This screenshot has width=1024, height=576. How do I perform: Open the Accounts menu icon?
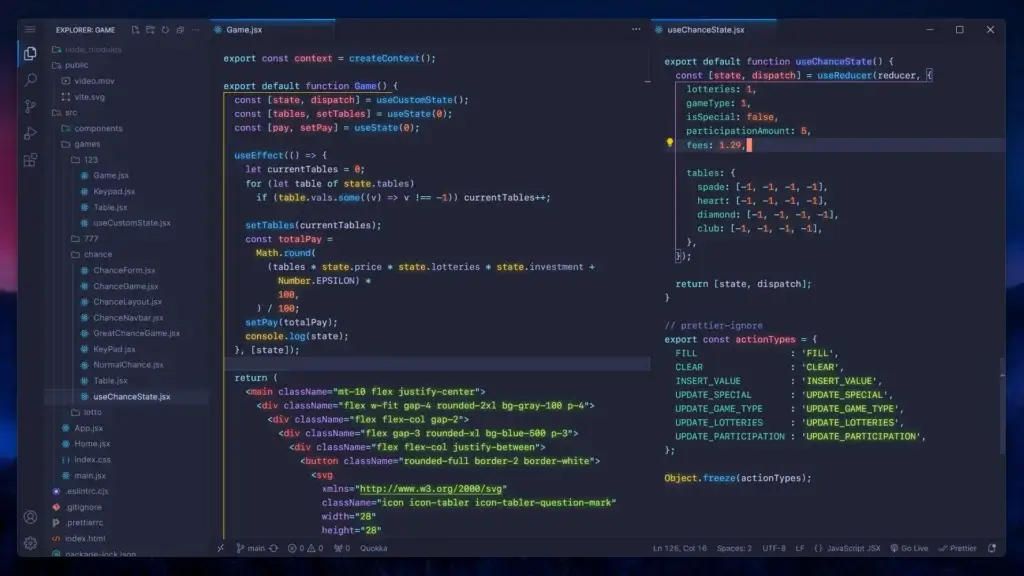[x=30, y=517]
